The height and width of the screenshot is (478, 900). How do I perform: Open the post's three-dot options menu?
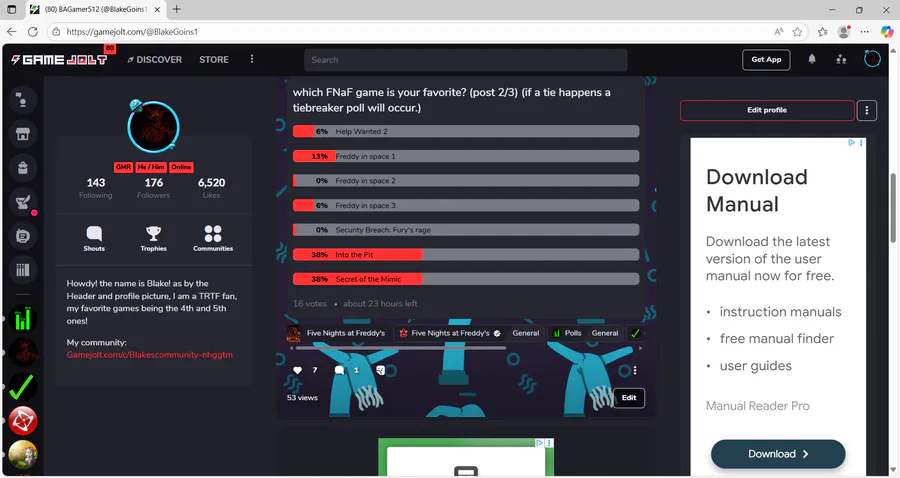pyautogui.click(x=635, y=370)
